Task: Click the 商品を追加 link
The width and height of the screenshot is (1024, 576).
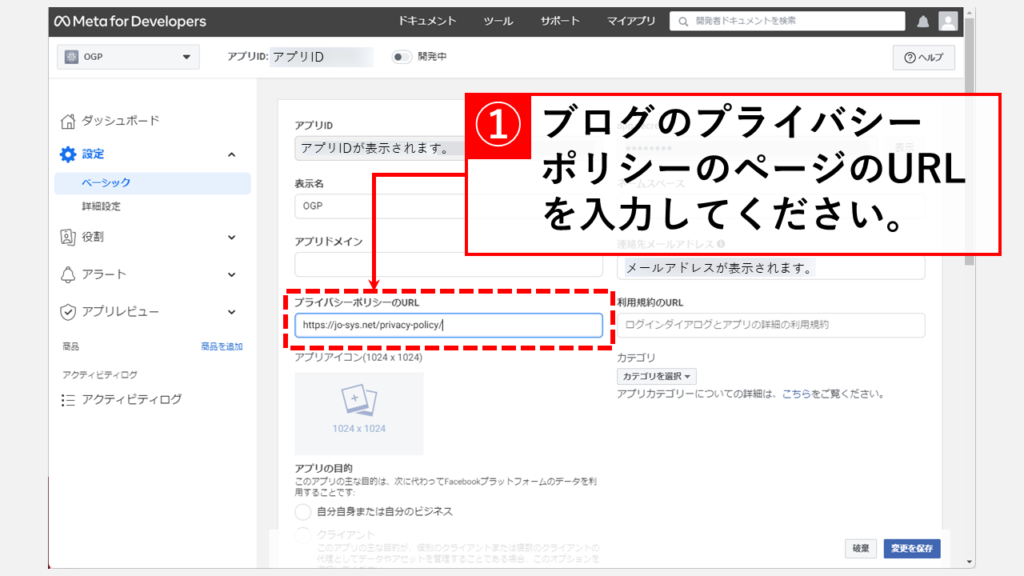Action: point(221,346)
